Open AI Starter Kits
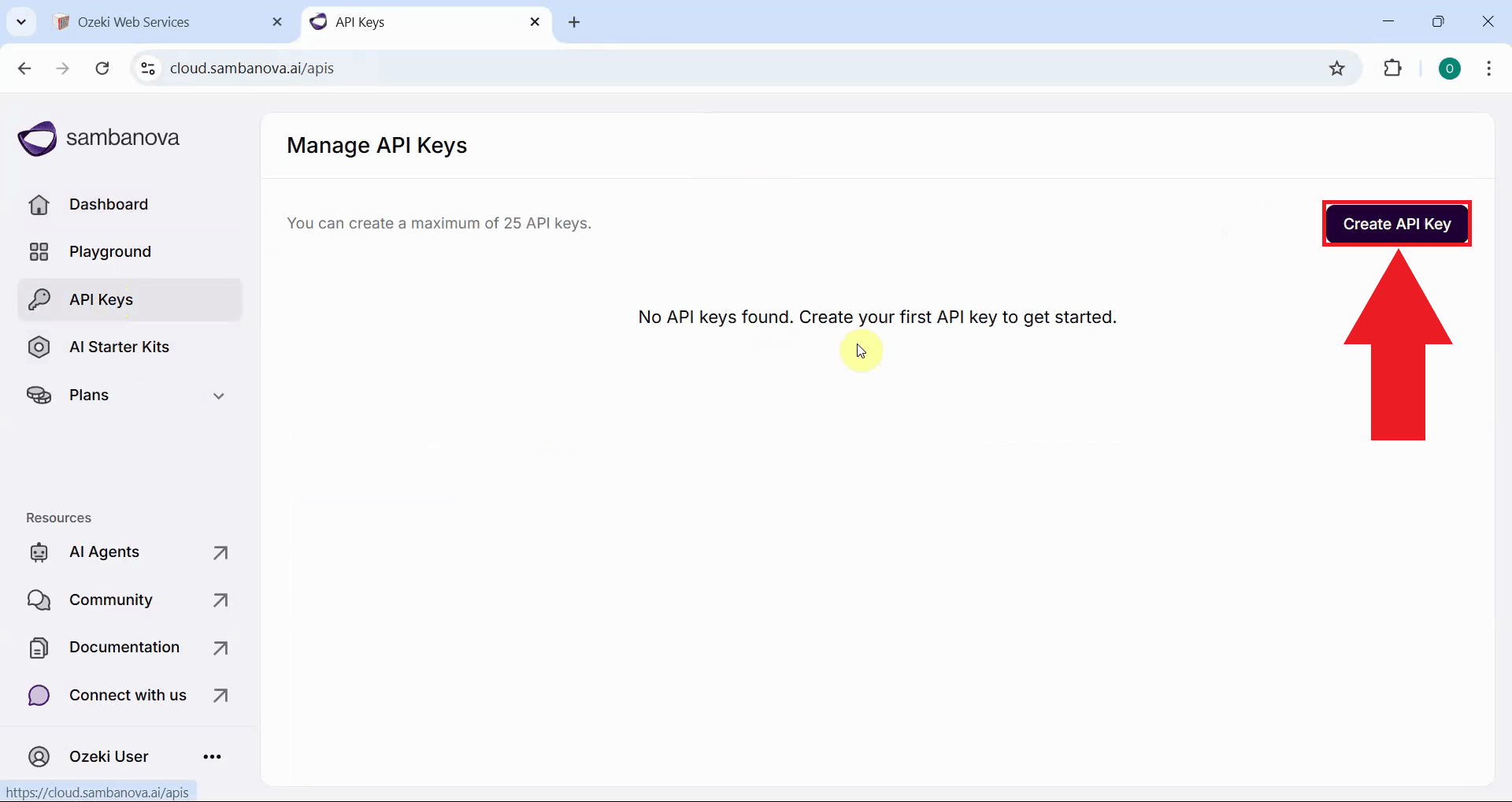The image size is (1512, 802). click(x=120, y=347)
